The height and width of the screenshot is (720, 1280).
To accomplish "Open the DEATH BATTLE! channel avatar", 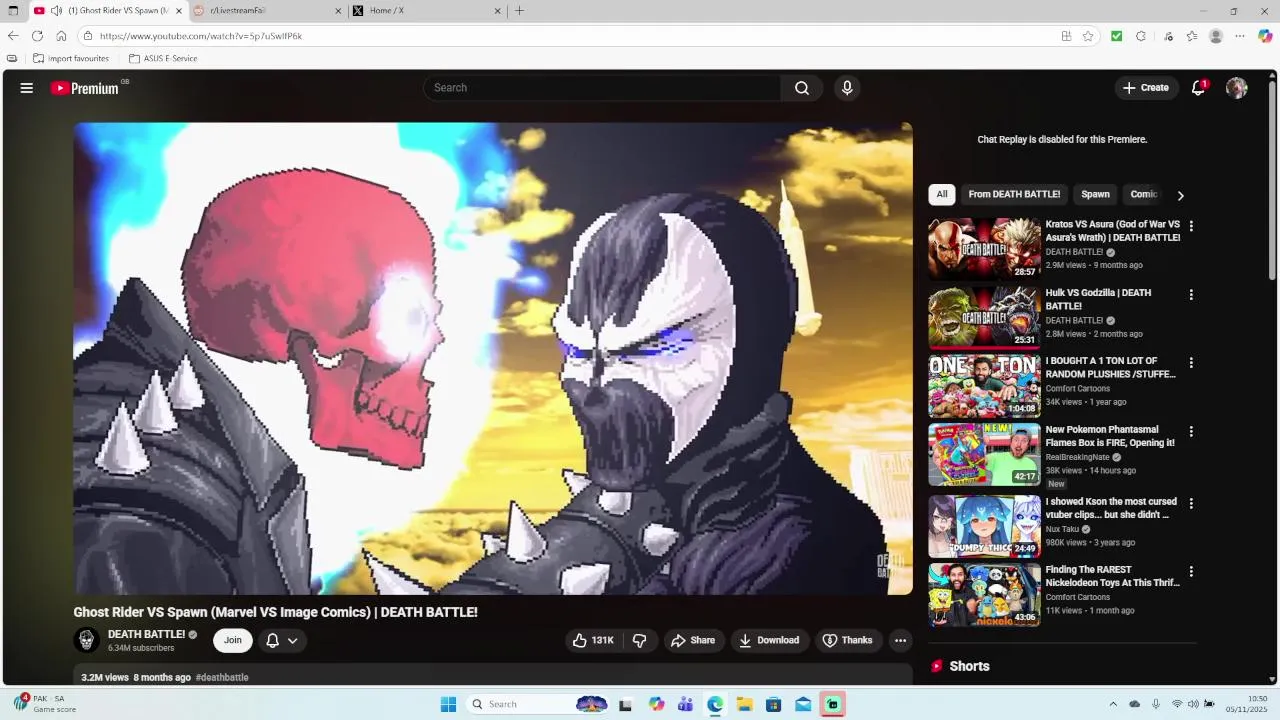I will tap(87, 640).
